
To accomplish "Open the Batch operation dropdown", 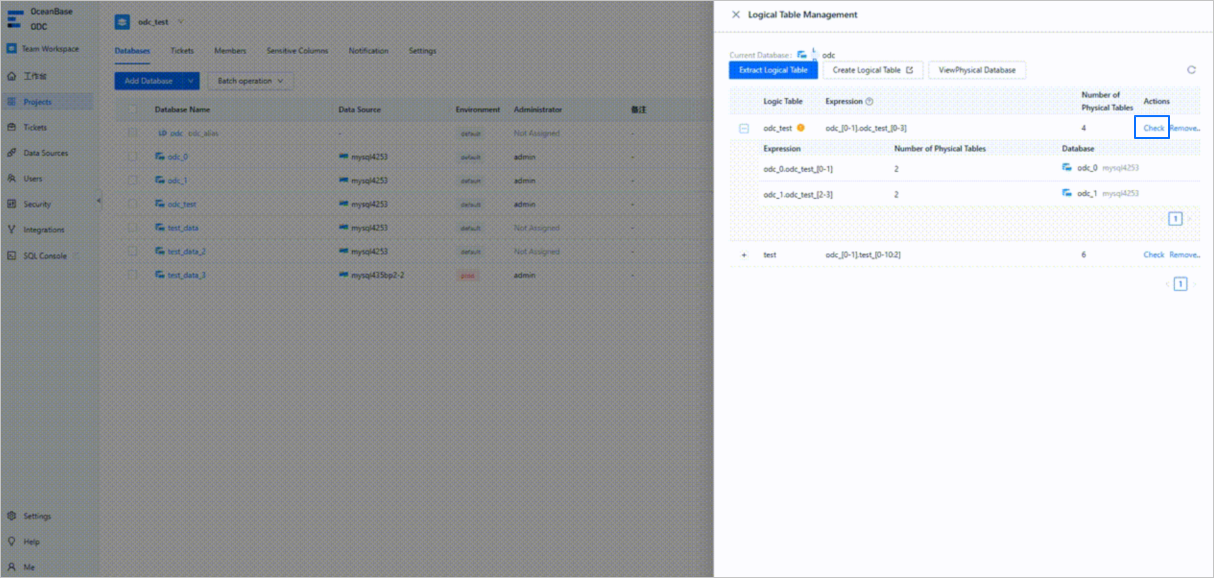I will click(x=250, y=81).
